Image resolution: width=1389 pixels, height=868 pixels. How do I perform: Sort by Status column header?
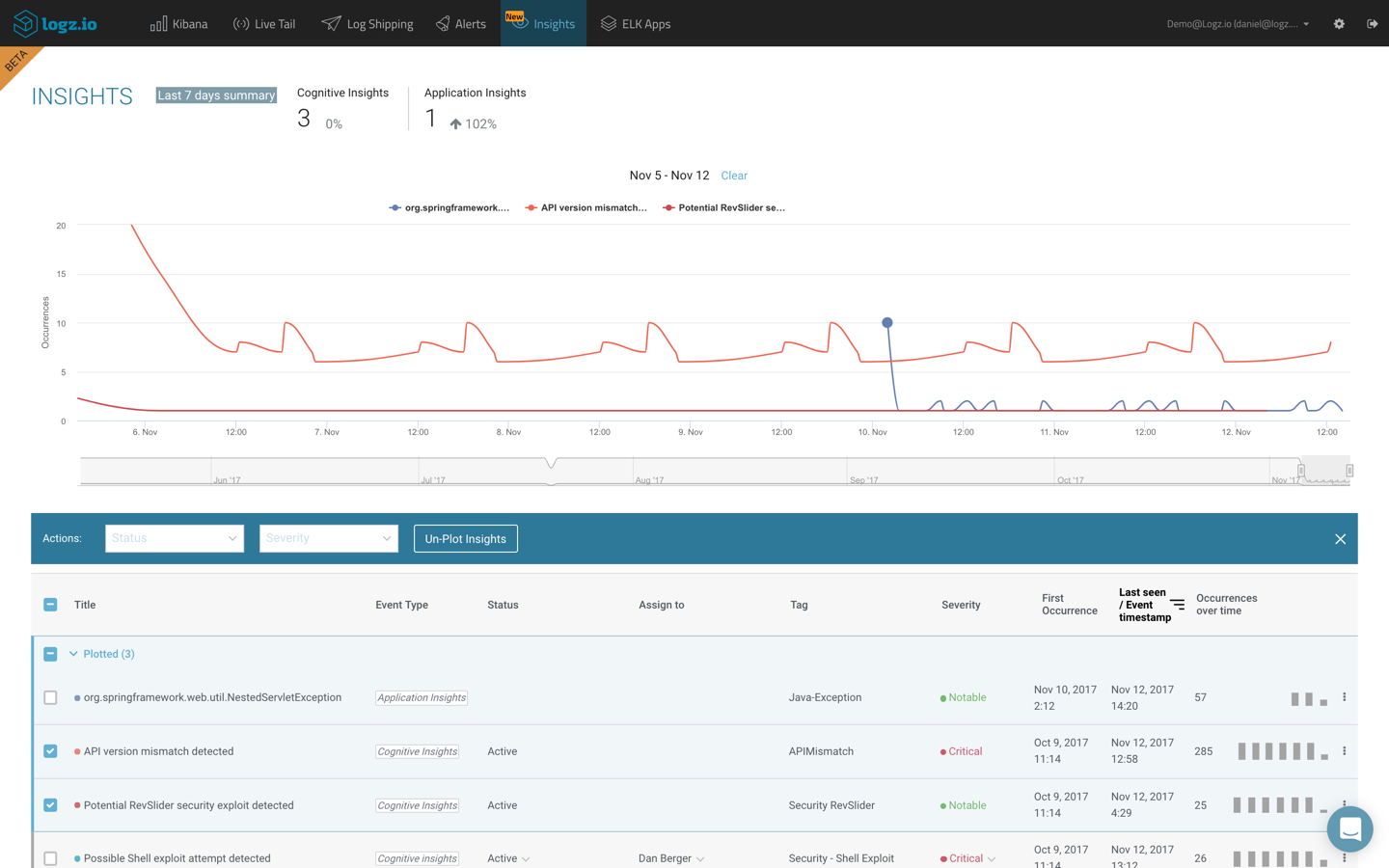pos(503,605)
